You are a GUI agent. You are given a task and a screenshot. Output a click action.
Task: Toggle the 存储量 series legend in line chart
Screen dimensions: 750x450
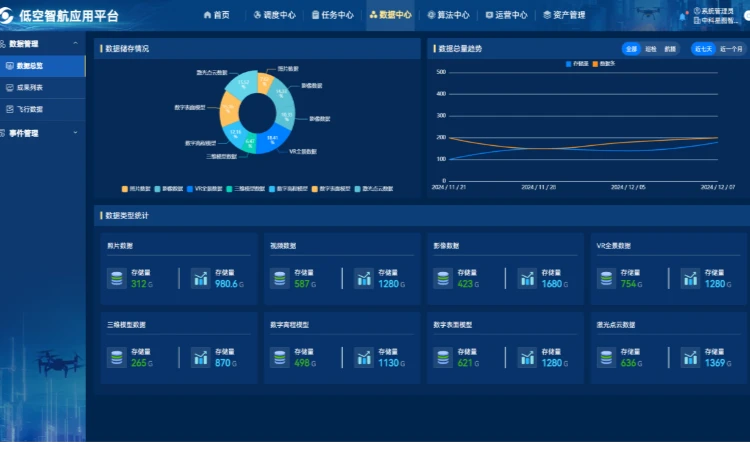click(x=577, y=63)
